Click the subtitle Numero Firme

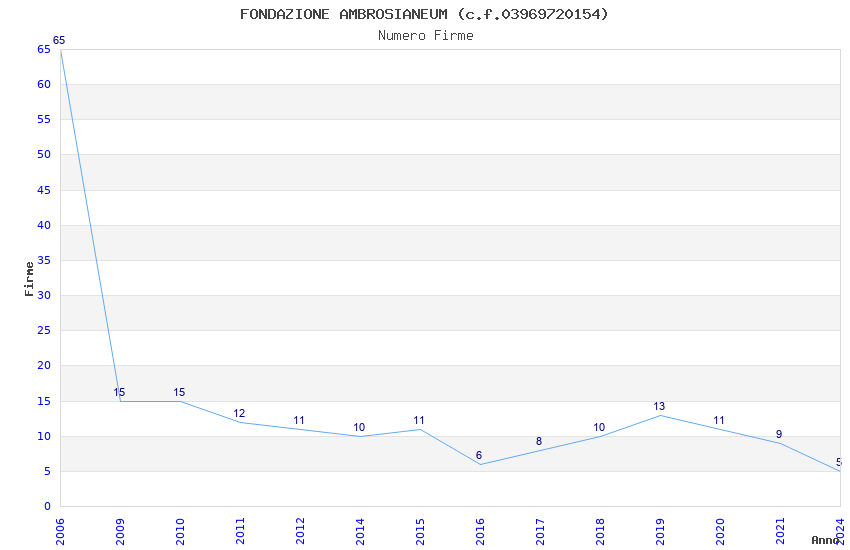click(x=426, y=36)
